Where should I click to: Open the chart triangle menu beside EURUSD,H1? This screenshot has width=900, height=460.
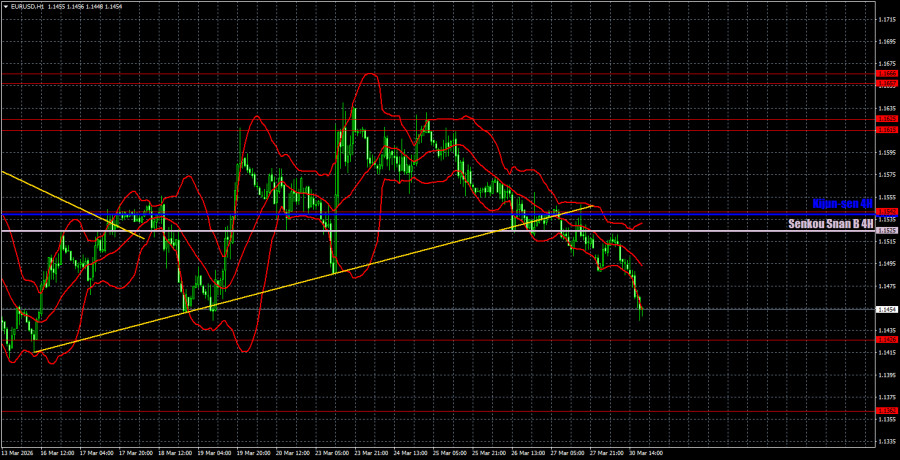click(x=5, y=6)
